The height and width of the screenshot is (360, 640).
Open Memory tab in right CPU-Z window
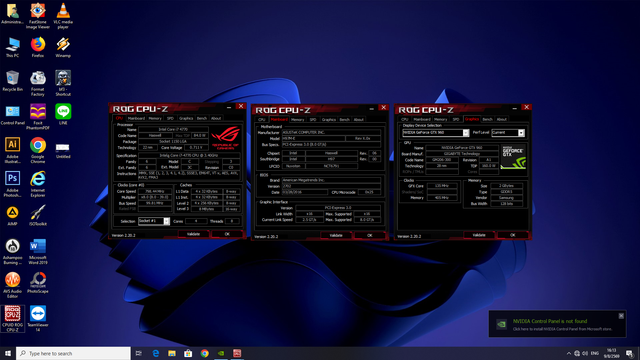pyautogui.click(x=440, y=119)
